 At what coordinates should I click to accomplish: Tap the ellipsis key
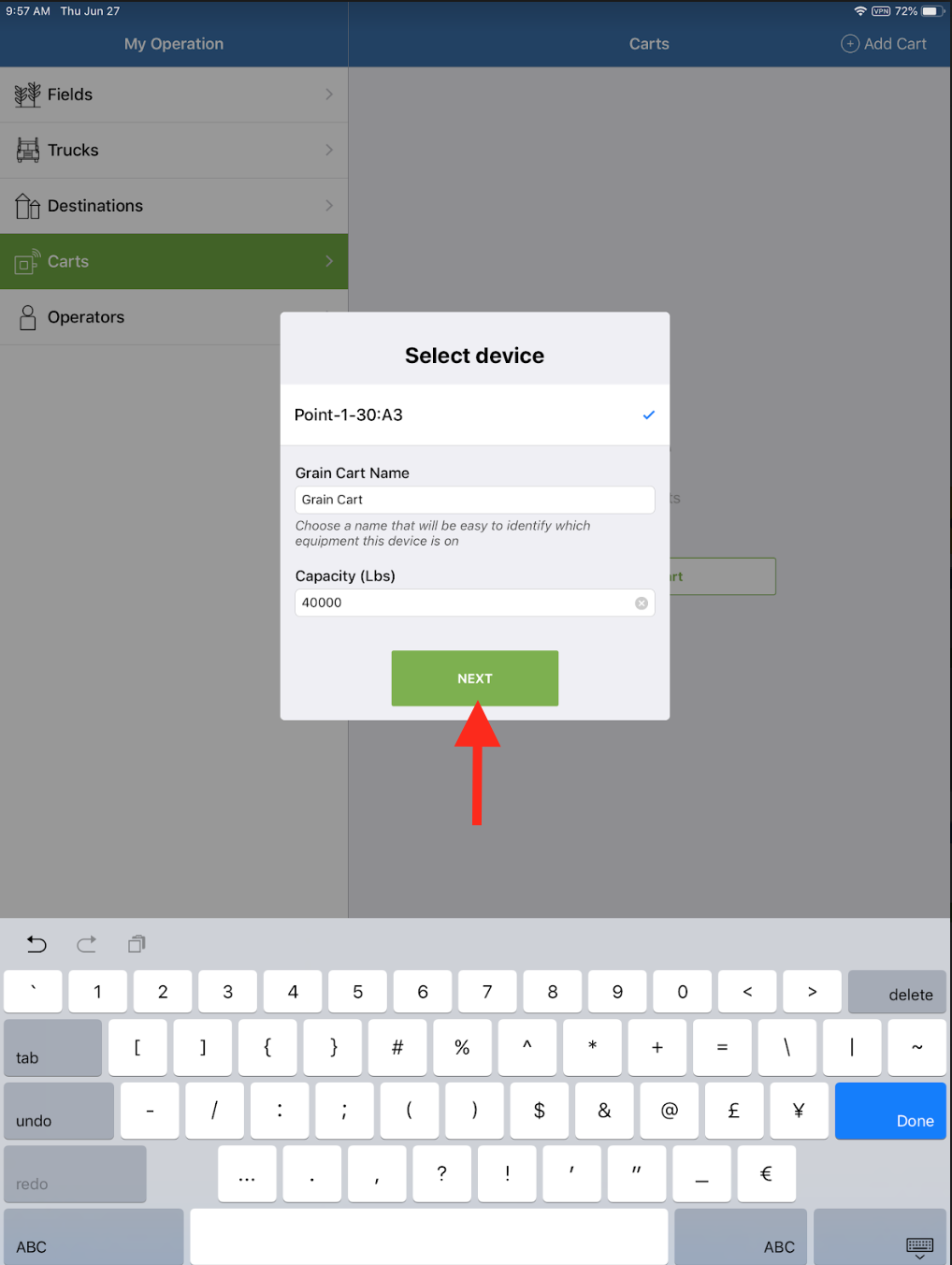click(247, 1174)
